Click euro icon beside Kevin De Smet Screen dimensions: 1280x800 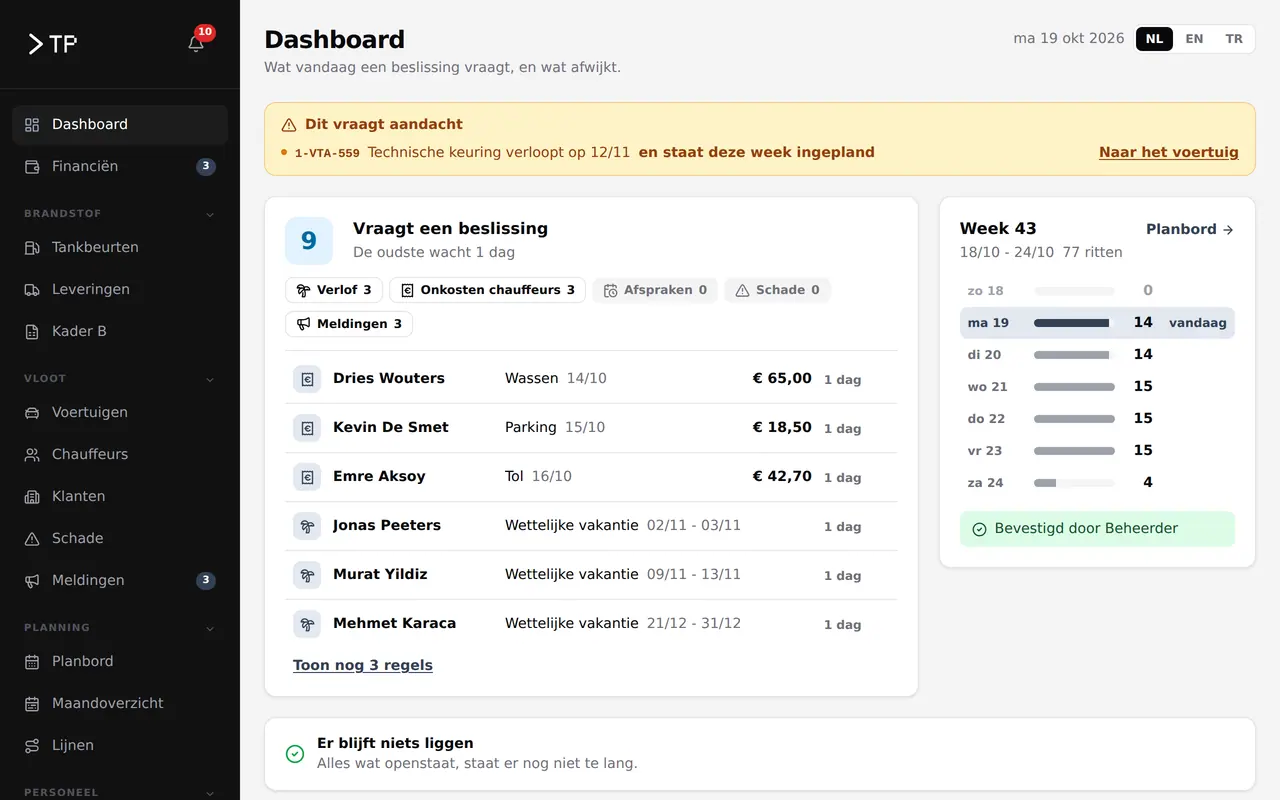click(x=307, y=428)
